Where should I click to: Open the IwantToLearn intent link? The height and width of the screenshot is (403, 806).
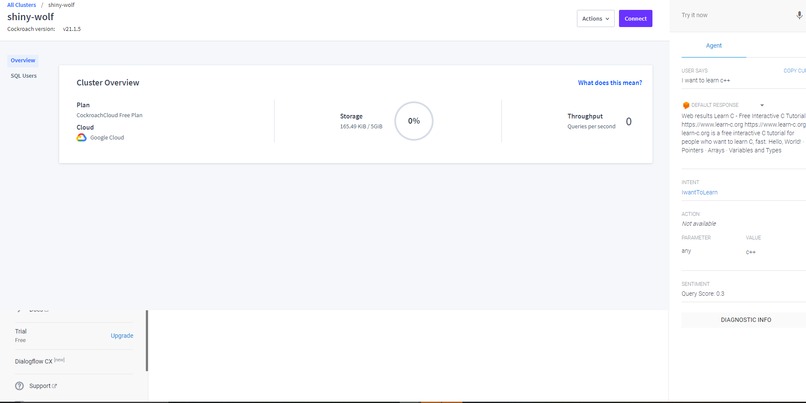point(700,192)
